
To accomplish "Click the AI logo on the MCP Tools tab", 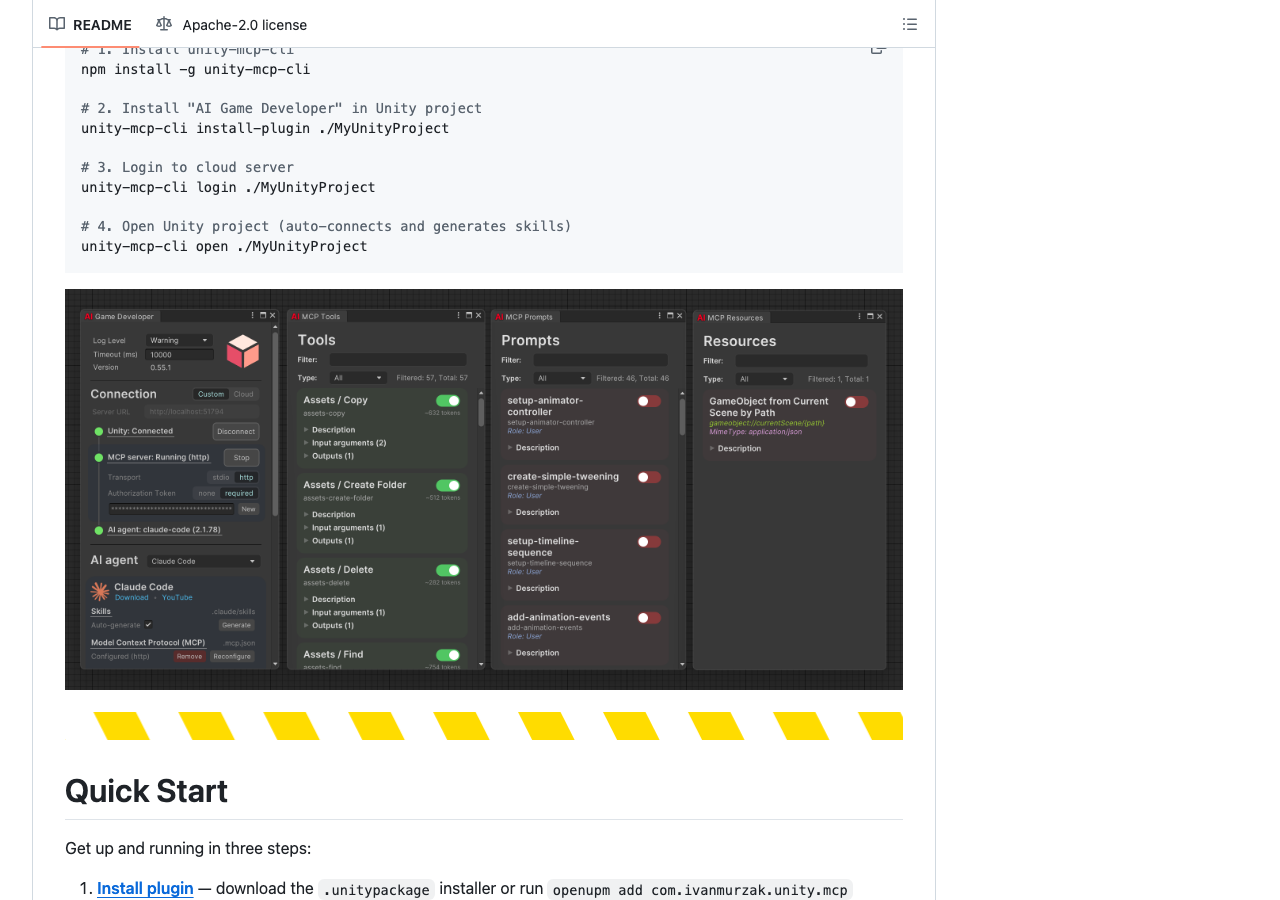I will point(296,316).
